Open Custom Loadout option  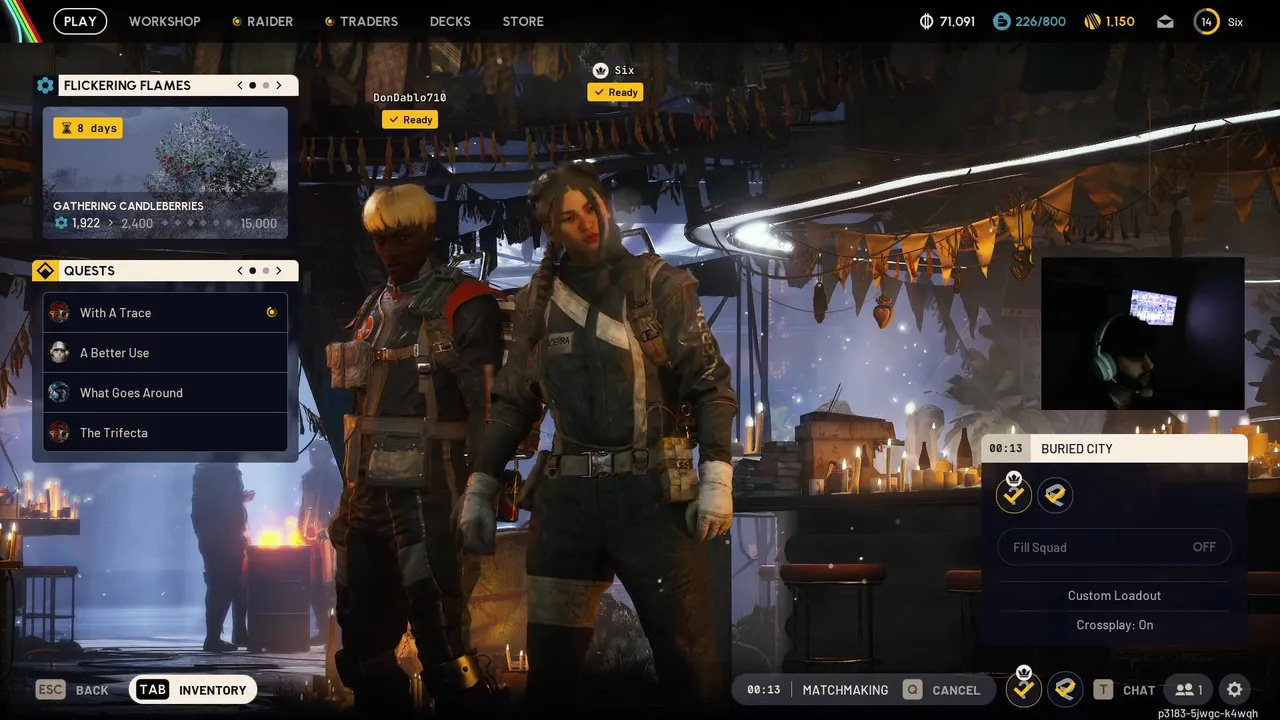(1114, 595)
